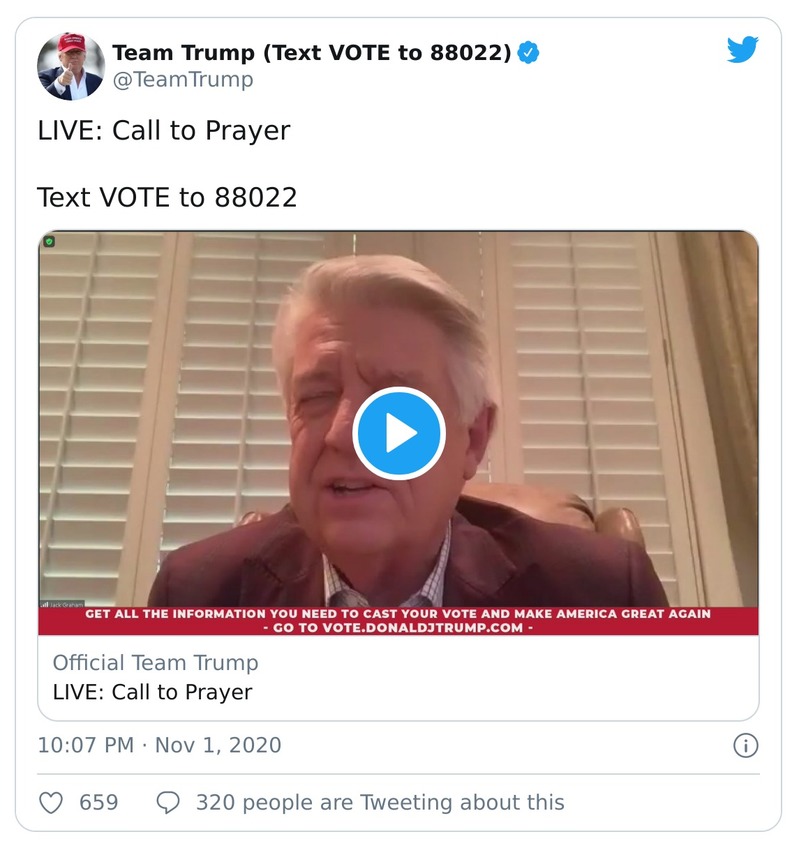
Task: Play the Call to Prayer video
Action: point(399,432)
